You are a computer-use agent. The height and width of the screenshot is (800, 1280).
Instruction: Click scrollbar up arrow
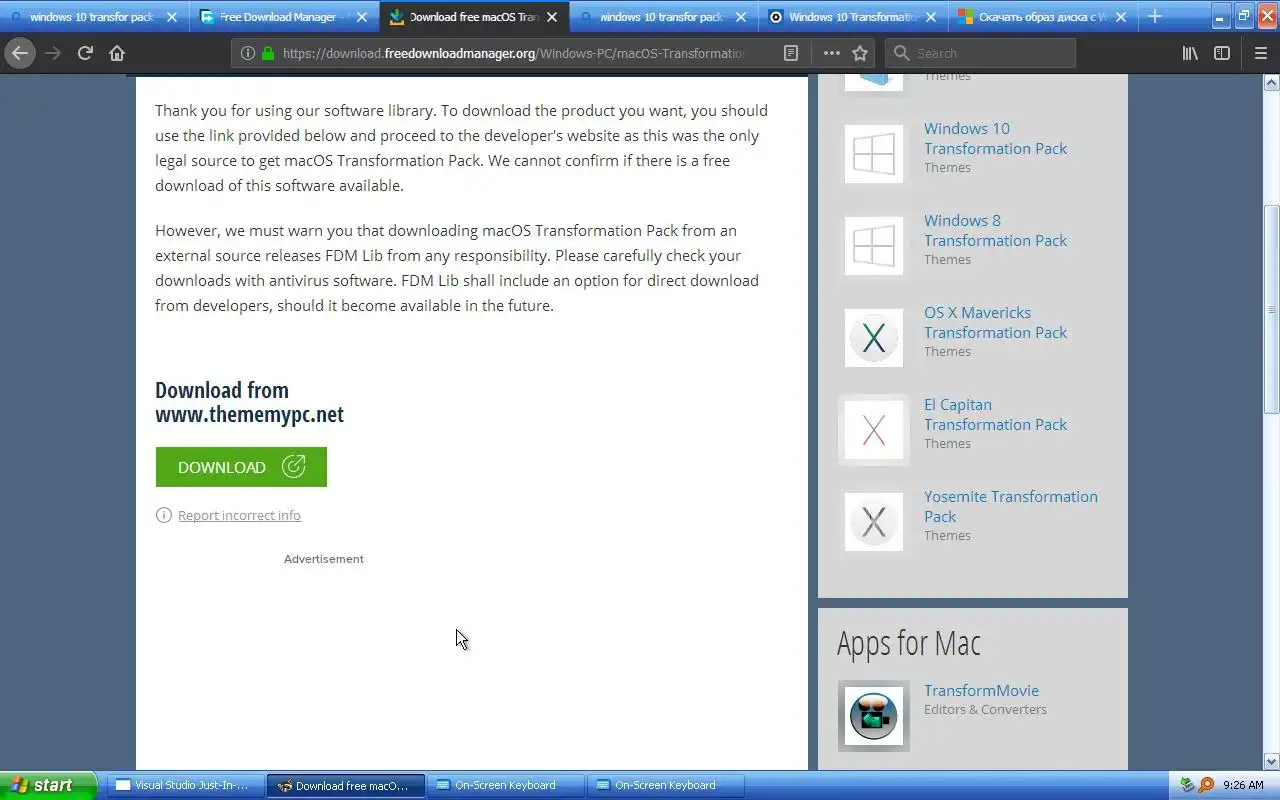pyautogui.click(x=1272, y=83)
